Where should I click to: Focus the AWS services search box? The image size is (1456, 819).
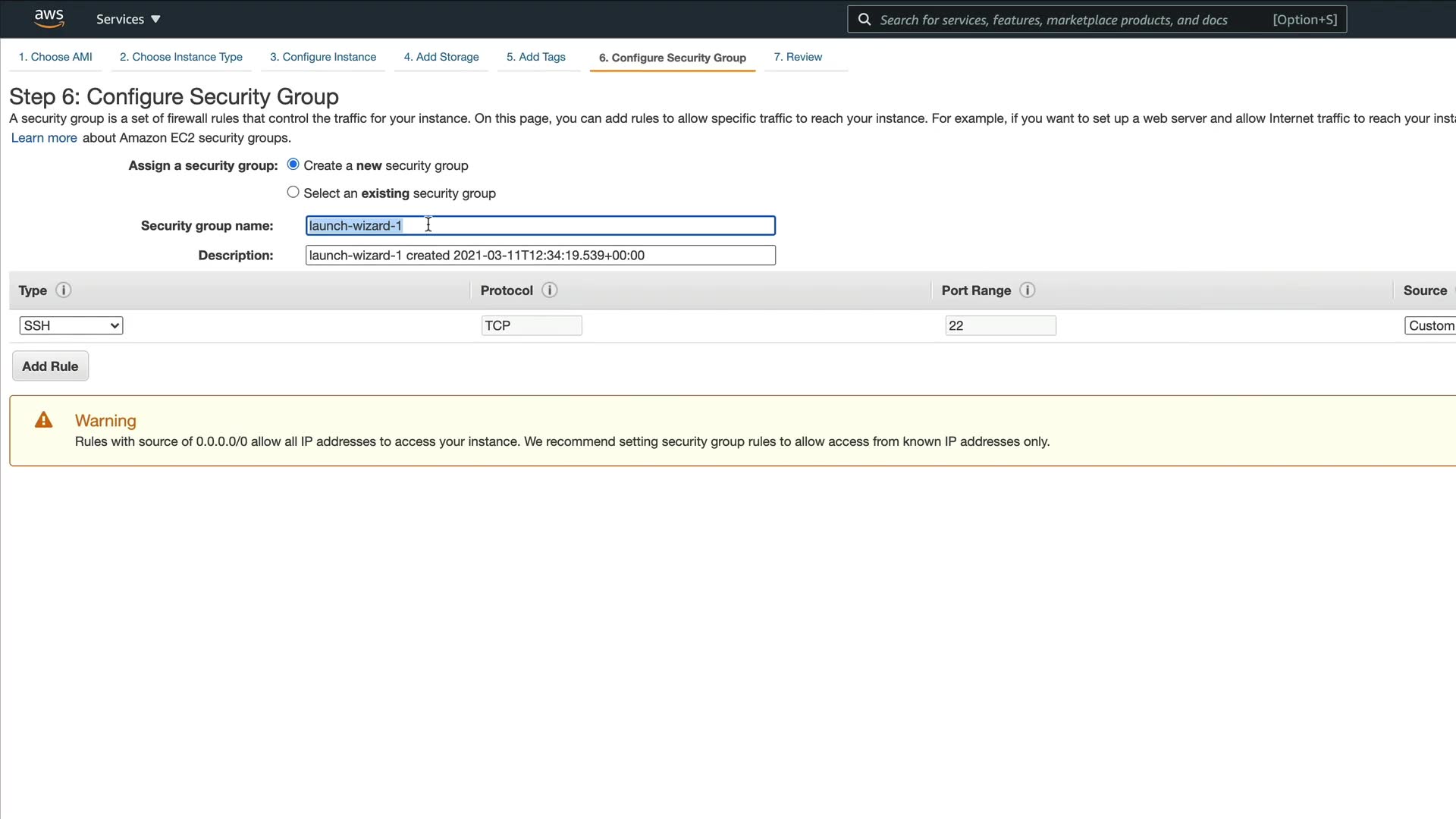[1062, 20]
